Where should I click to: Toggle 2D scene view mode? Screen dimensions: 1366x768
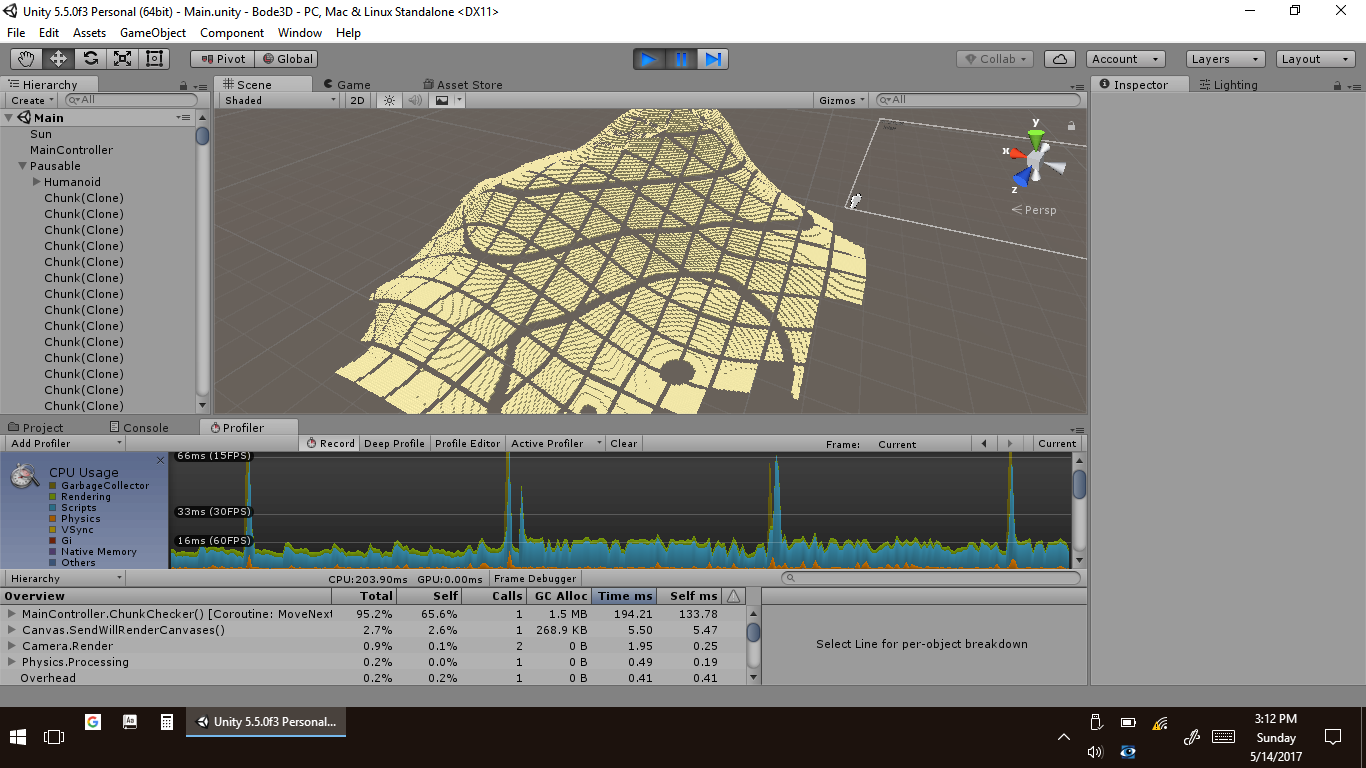click(357, 100)
